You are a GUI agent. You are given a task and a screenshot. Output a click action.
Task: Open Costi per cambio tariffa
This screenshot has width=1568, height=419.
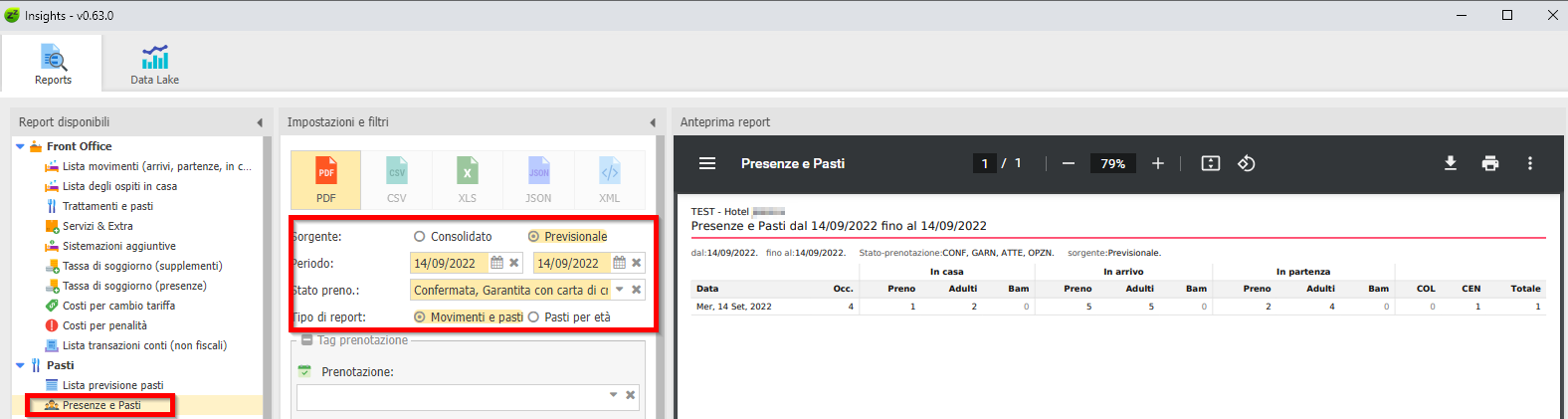pos(110,306)
